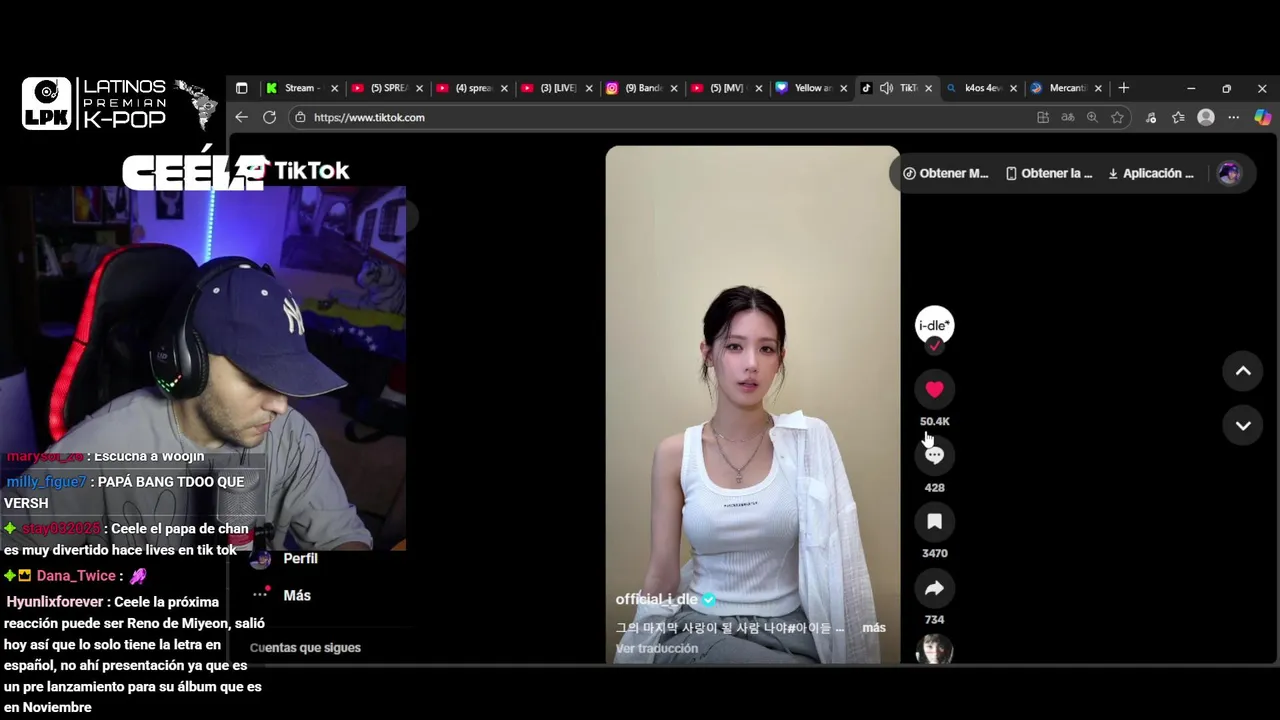The width and height of the screenshot is (1280, 720).
Task: Open comments via the speech bubble icon
Action: point(934,455)
